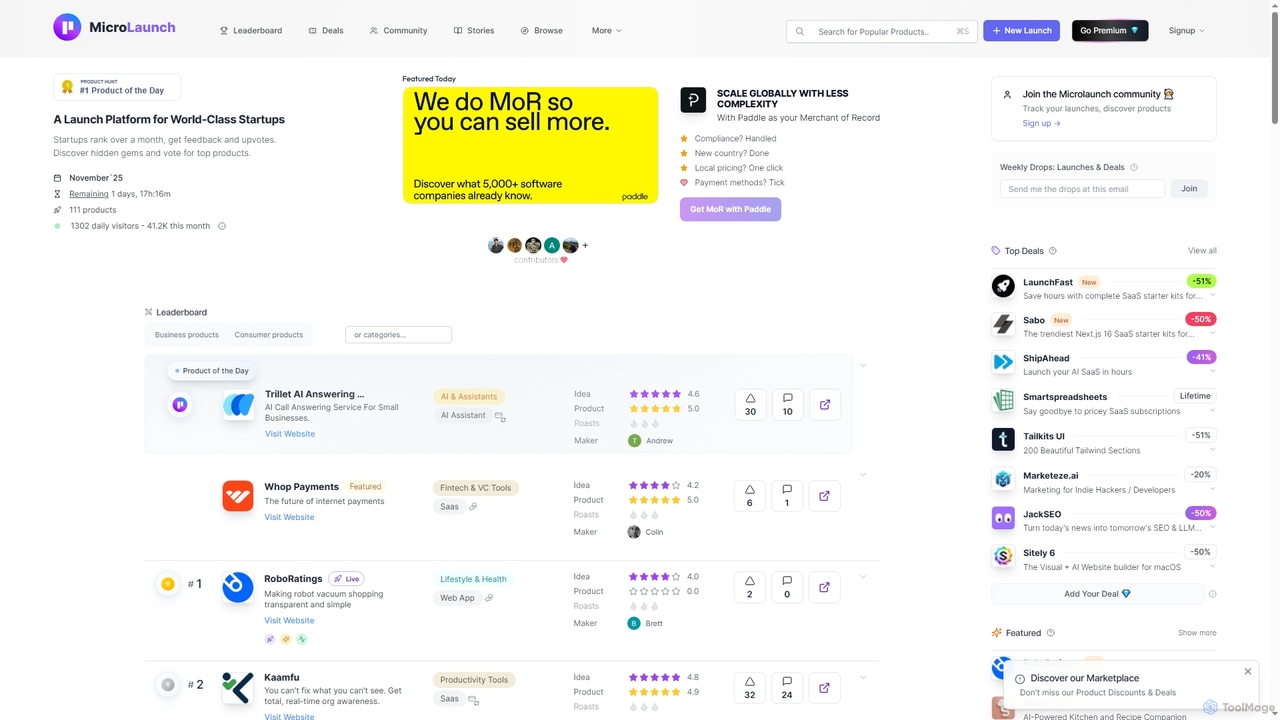Click the Smartspreadsheets deal icon
1280x720 pixels.
click(1003, 401)
